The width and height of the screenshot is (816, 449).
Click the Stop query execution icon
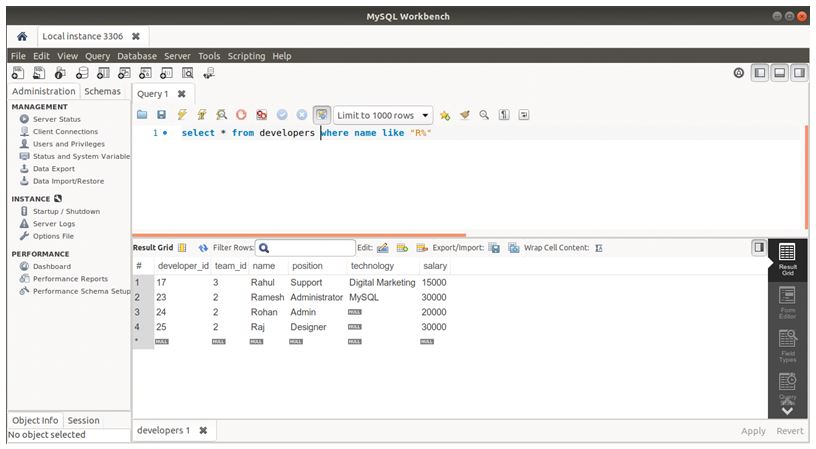[241, 115]
